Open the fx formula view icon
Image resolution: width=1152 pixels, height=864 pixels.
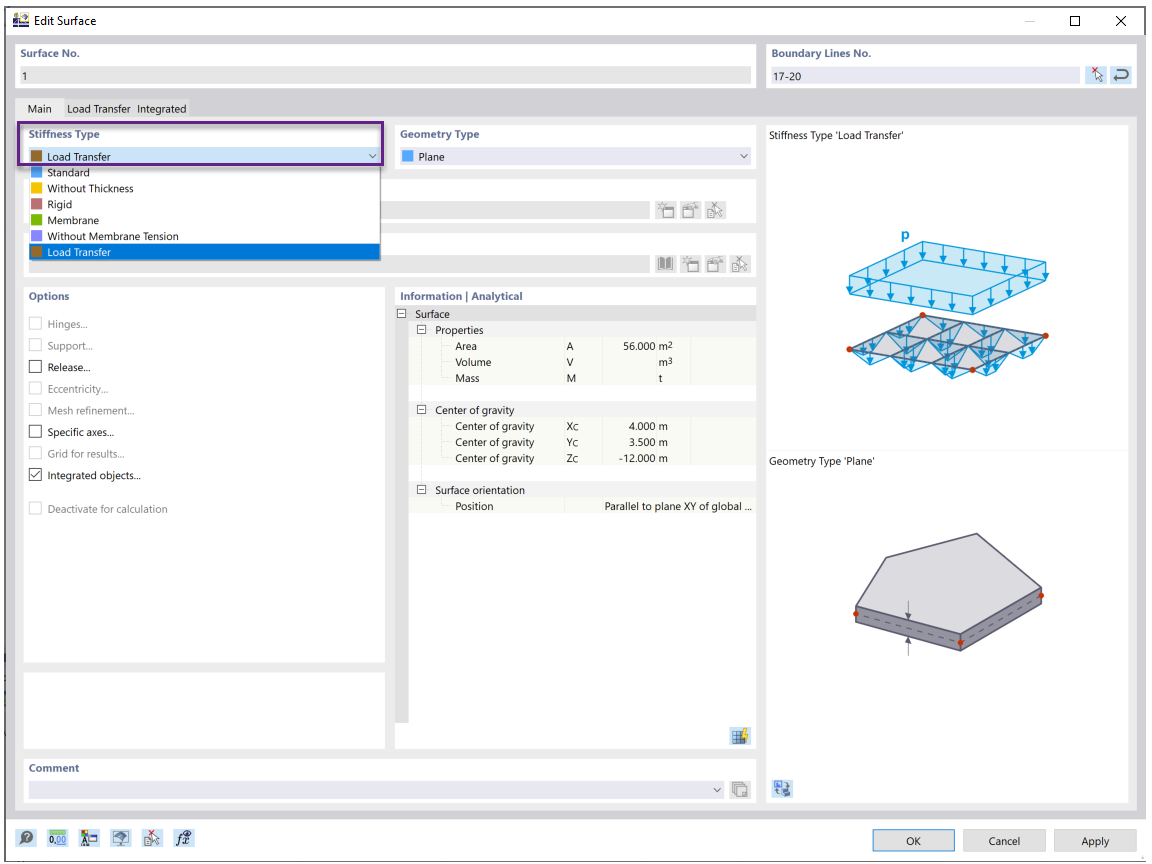point(184,838)
